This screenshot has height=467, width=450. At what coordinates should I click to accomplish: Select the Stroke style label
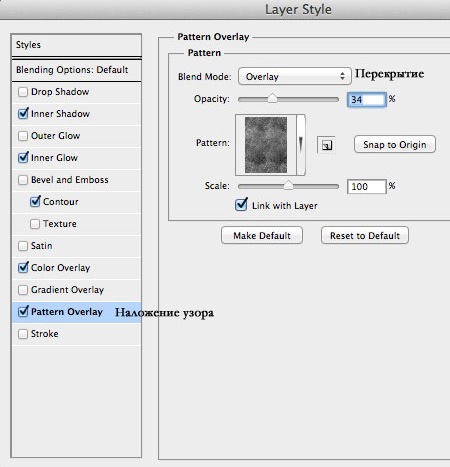click(45, 334)
